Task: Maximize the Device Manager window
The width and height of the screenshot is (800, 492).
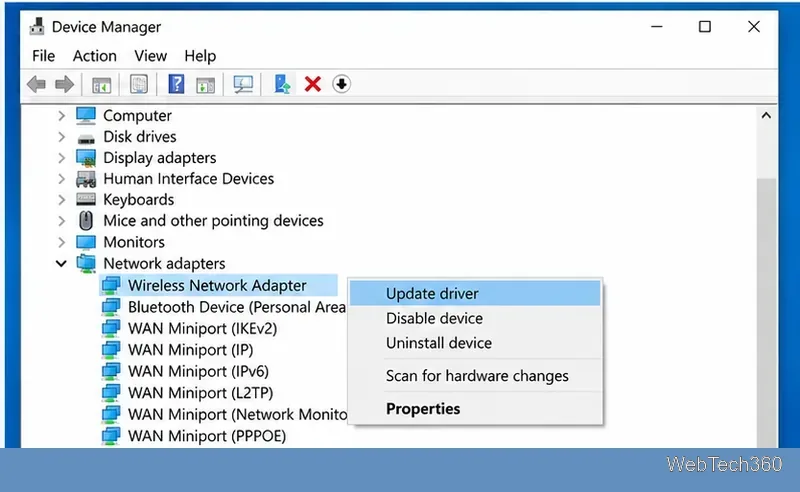Action: 705,27
